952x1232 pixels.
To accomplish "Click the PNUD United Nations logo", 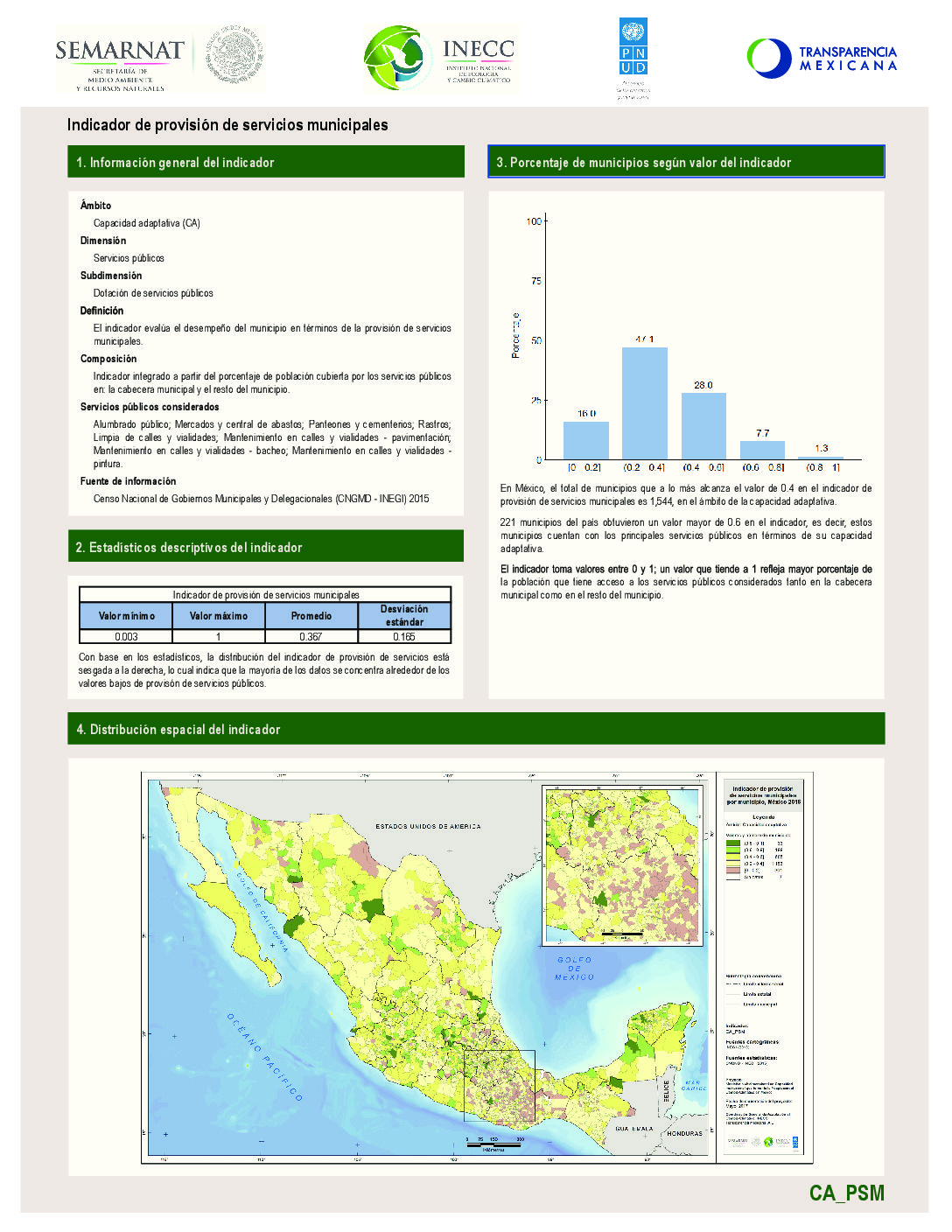I will point(633,59).
